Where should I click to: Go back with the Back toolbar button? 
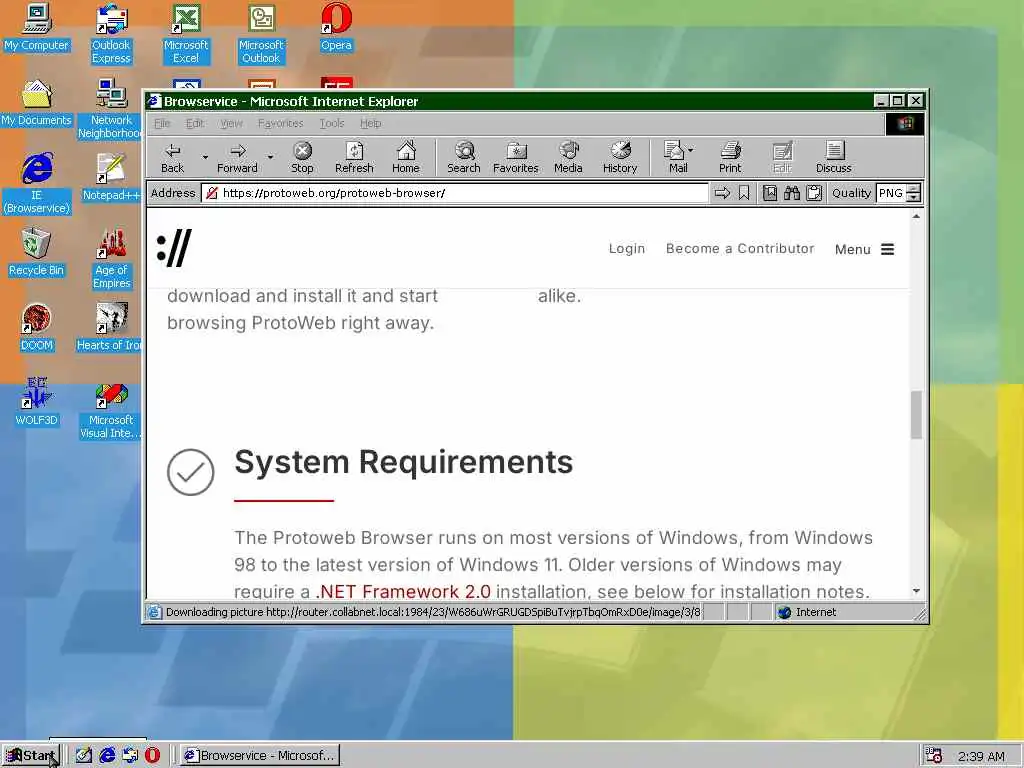click(172, 158)
